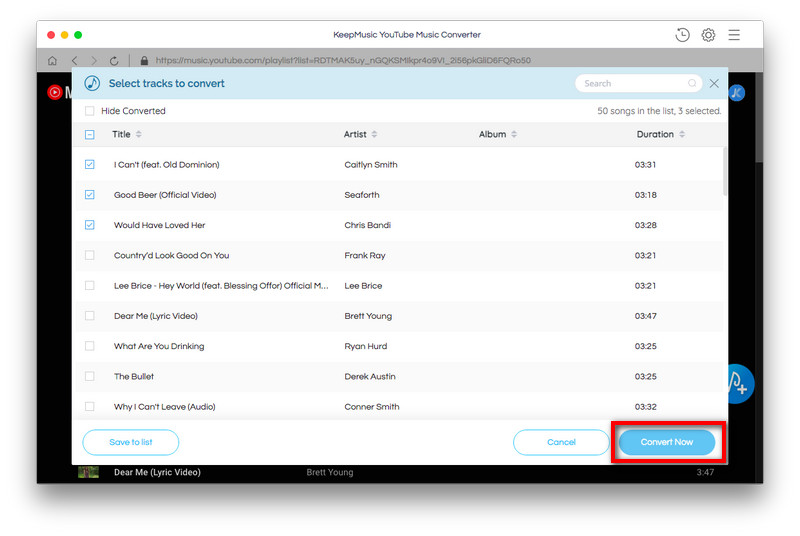Select artist Lee Brice cell
Viewport: 800px width, 536px height.
pos(363,286)
